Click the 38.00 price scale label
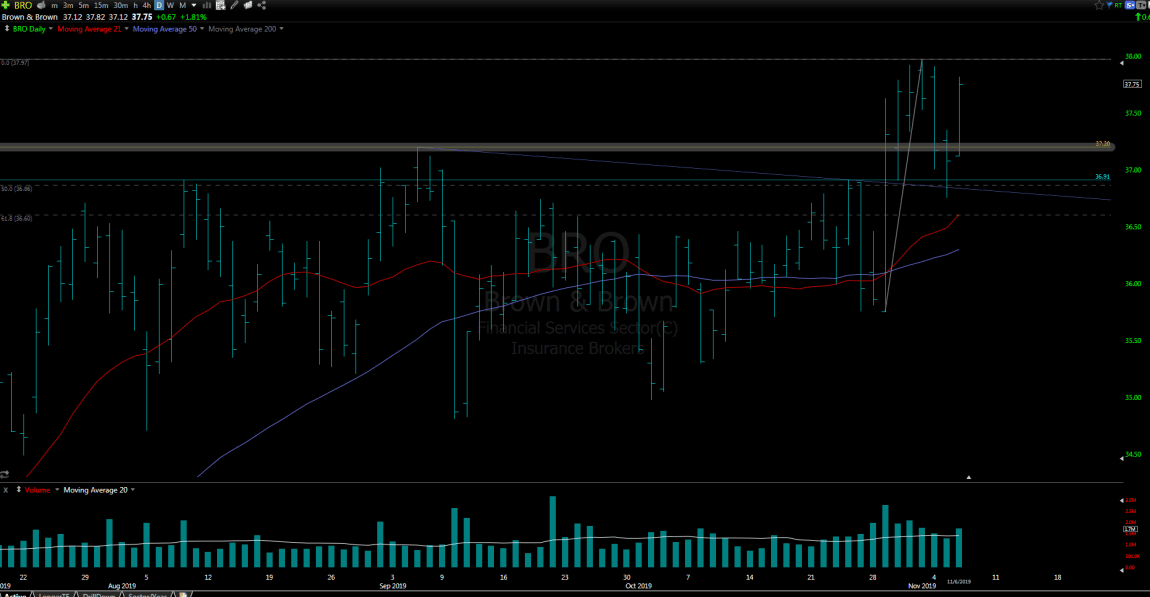This screenshot has width=1150, height=597. pos(1133,56)
